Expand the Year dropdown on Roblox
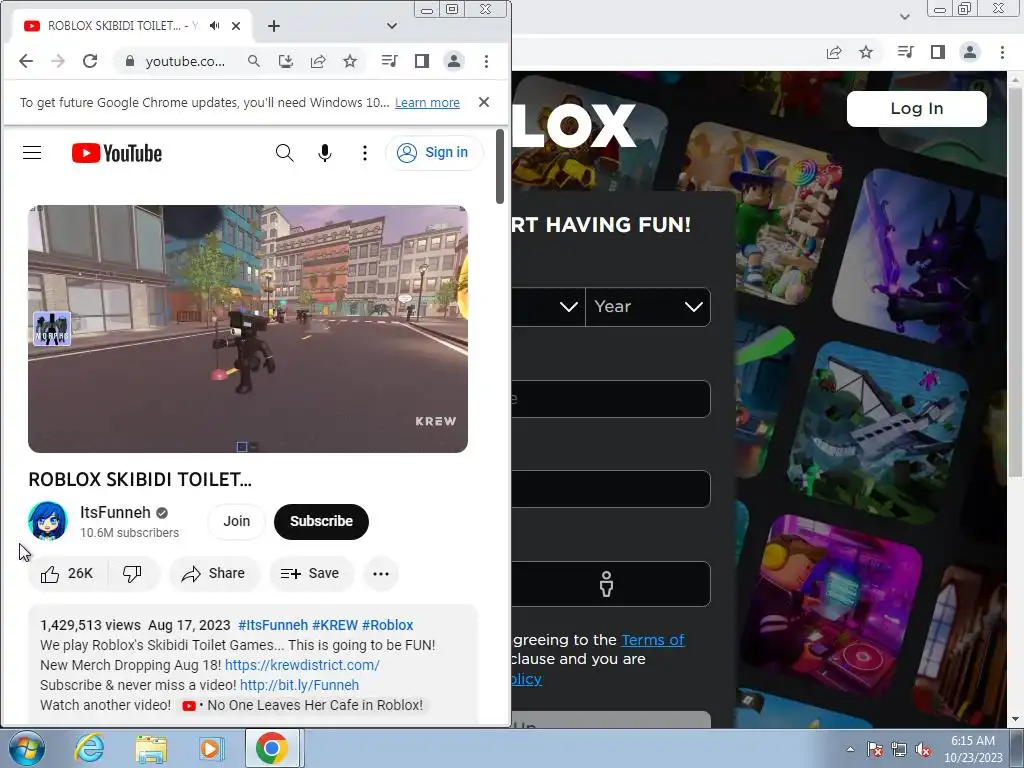The image size is (1024, 768). [x=648, y=306]
